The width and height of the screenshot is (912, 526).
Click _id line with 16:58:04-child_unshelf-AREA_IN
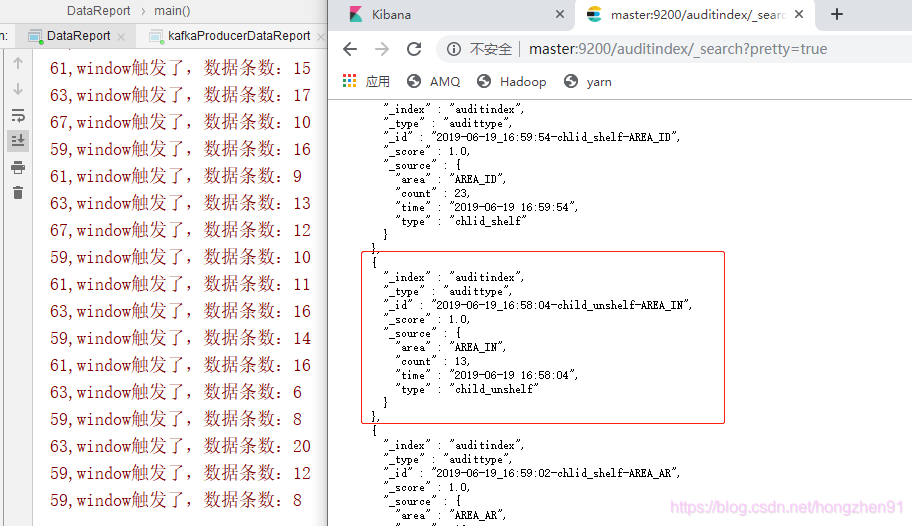point(538,305)
